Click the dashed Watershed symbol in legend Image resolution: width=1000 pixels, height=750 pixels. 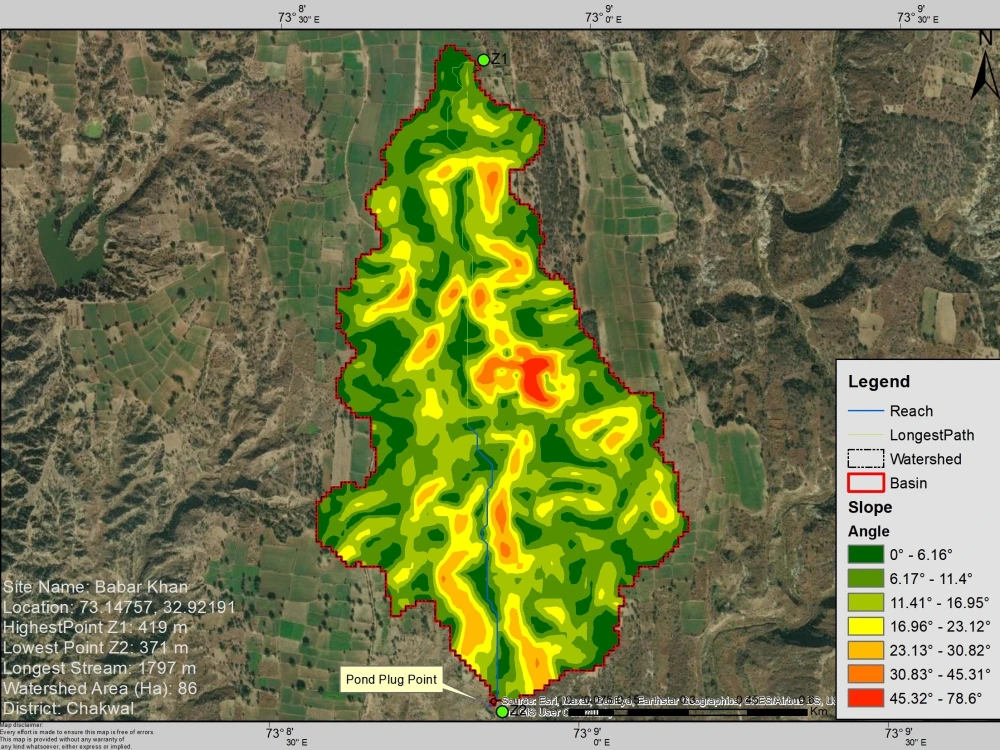(866, 459)
